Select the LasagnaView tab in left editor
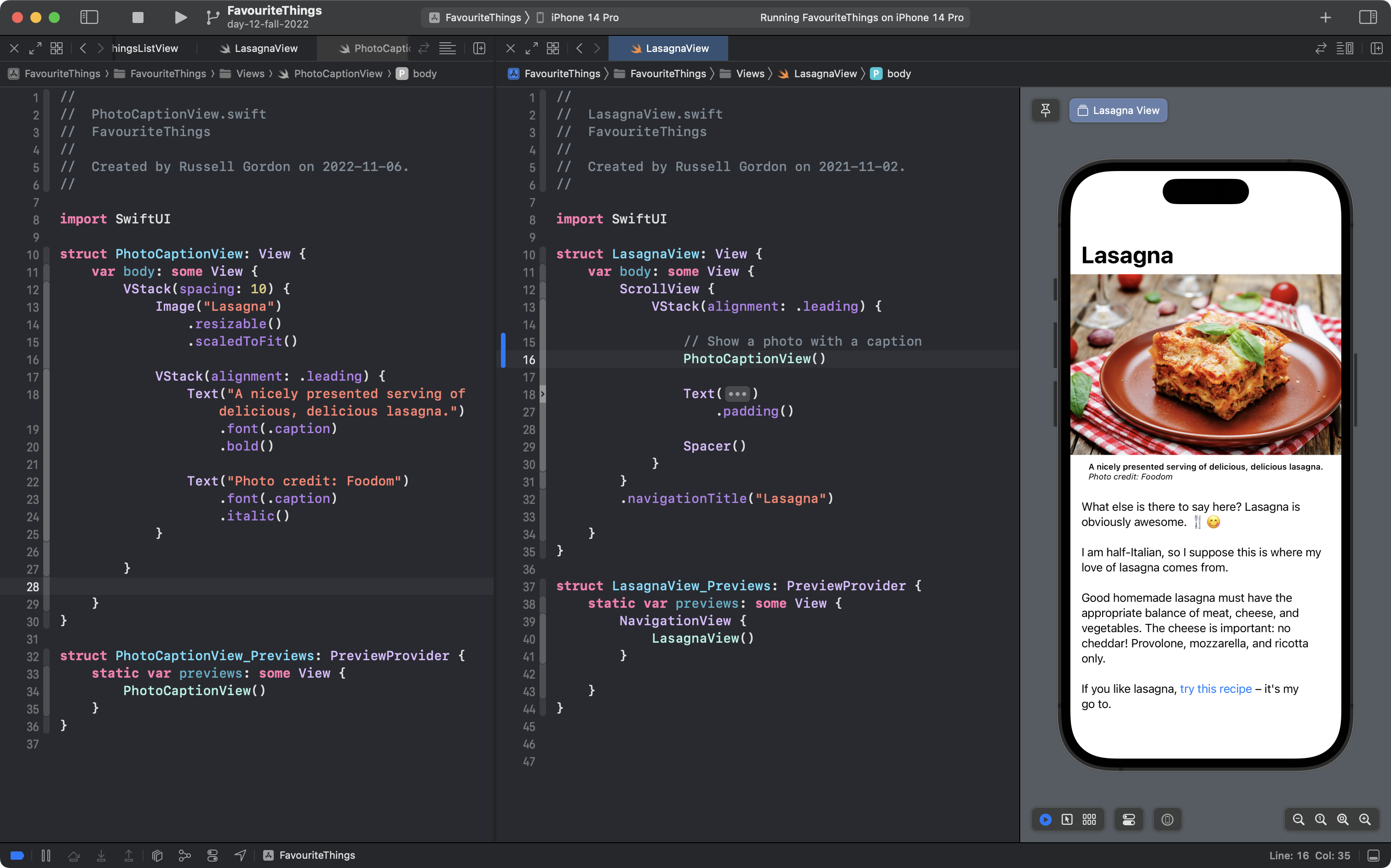The width and height of the screenshot is (1391, 868). 265,48
